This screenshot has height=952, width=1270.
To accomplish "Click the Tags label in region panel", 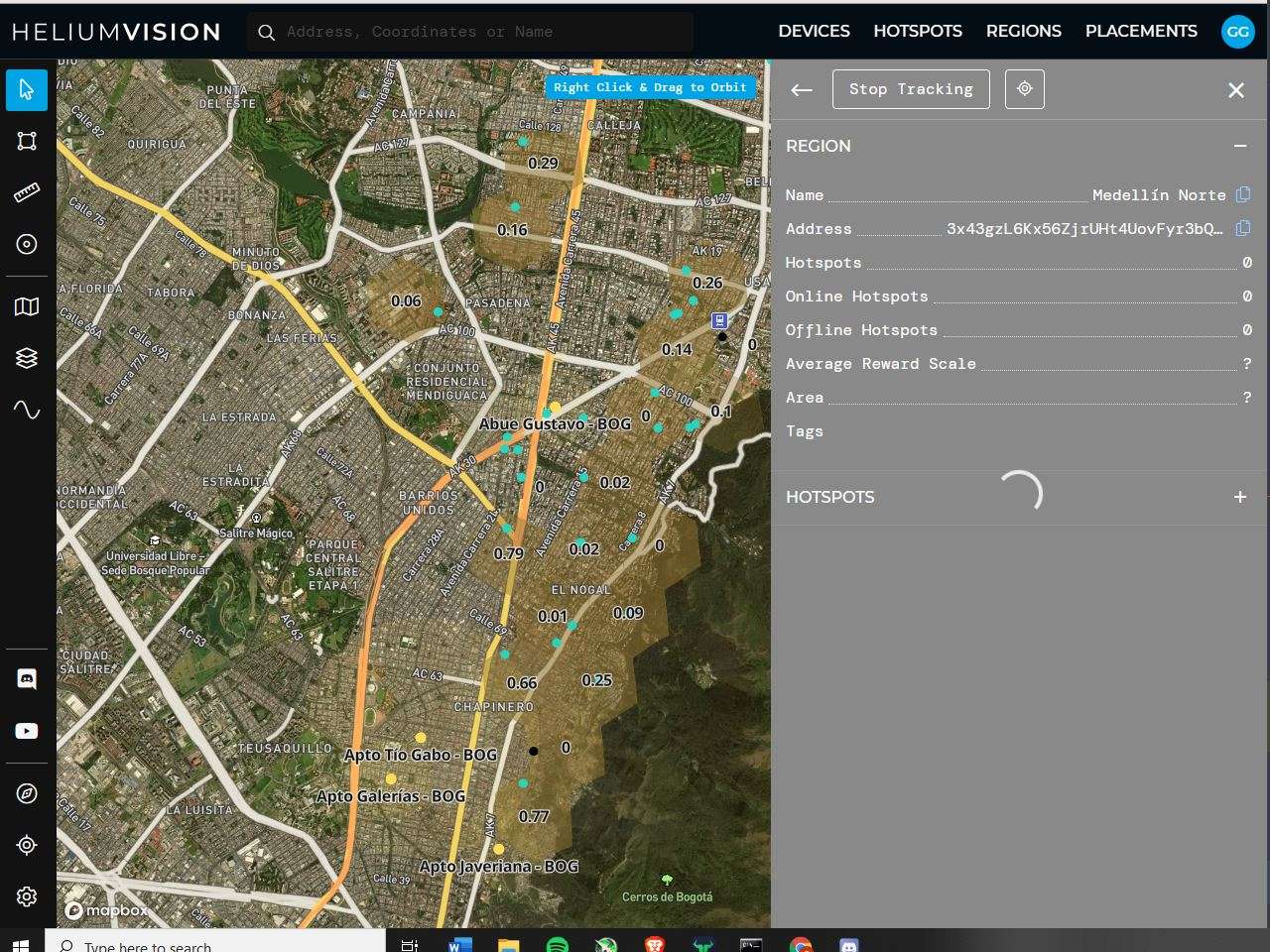I will 805,431.
